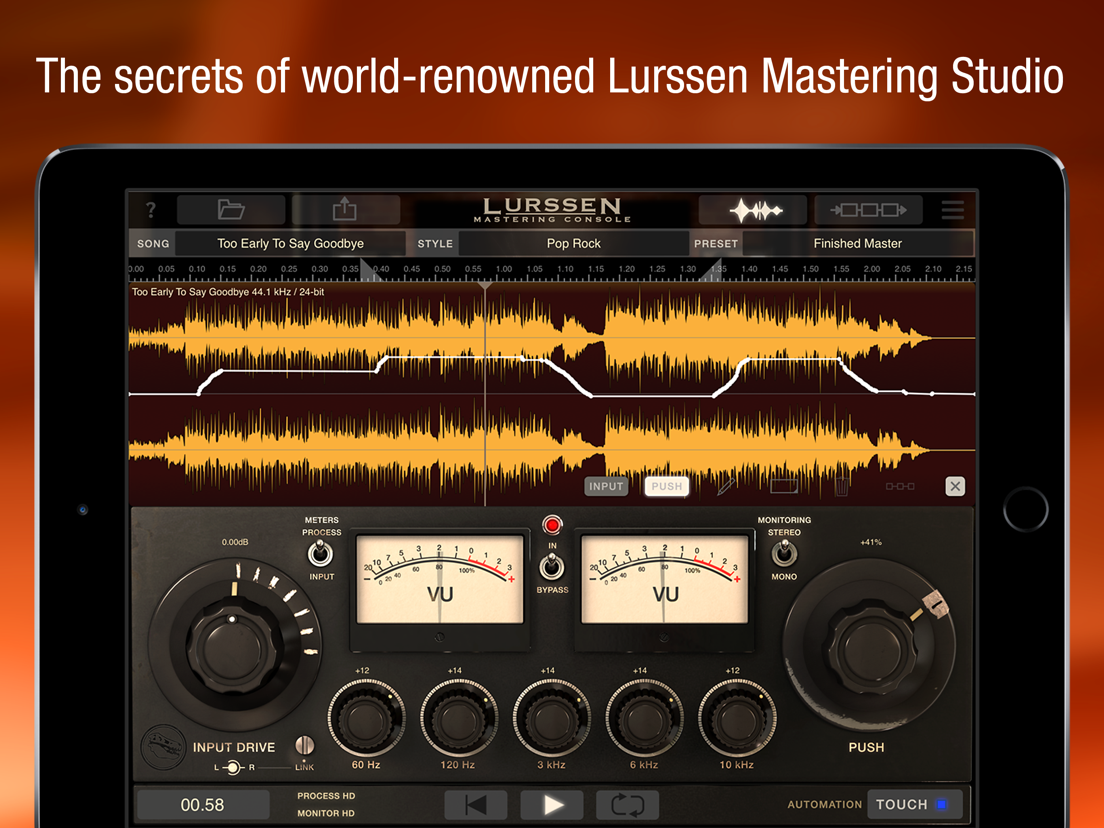The width and height of the screenshot is (1104, 828).
Task: Start playback with the Play button
Action: click(552, 805)
